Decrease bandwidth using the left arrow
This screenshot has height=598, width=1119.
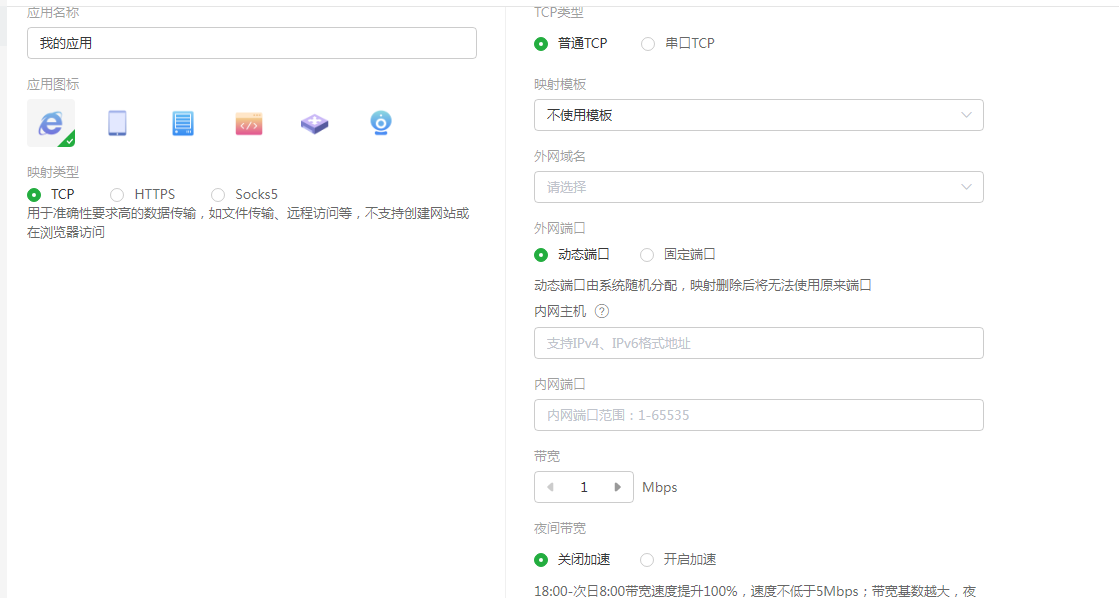550,487
